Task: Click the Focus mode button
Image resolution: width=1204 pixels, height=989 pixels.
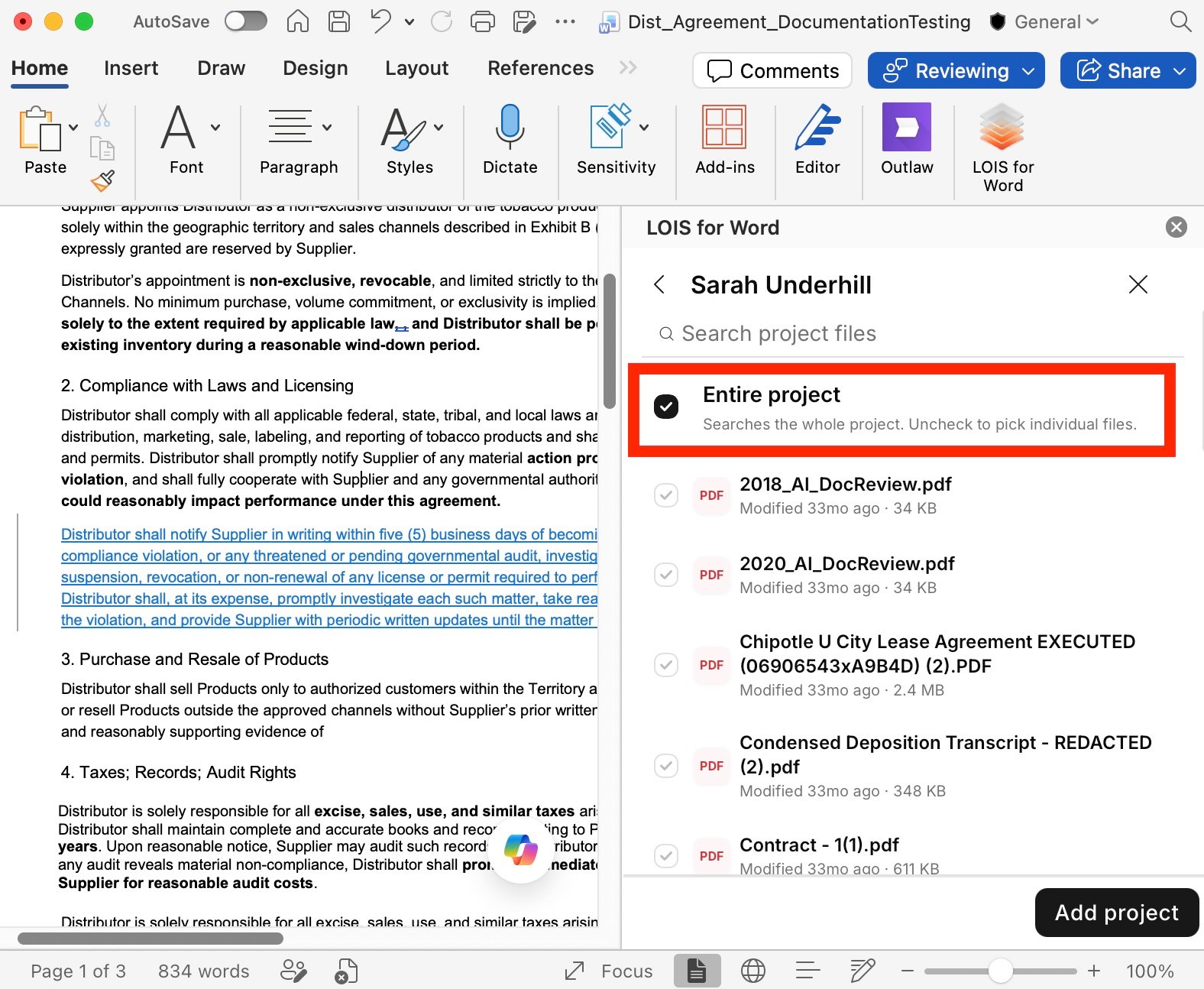Action: 609,971
